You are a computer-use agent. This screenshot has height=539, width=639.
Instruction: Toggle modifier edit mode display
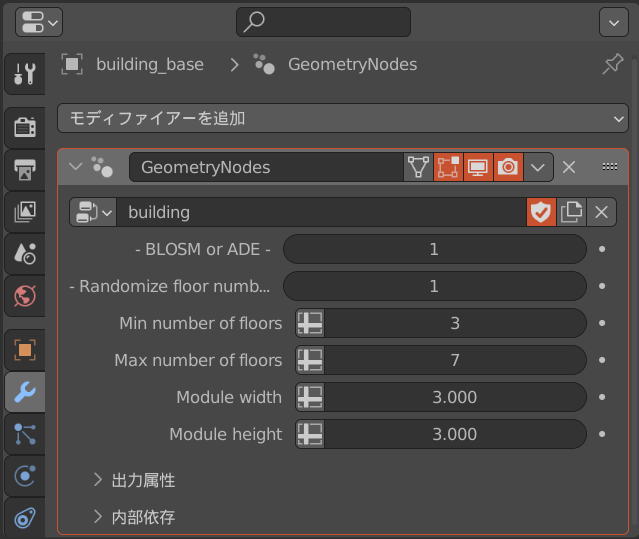(x=448, y=167)
